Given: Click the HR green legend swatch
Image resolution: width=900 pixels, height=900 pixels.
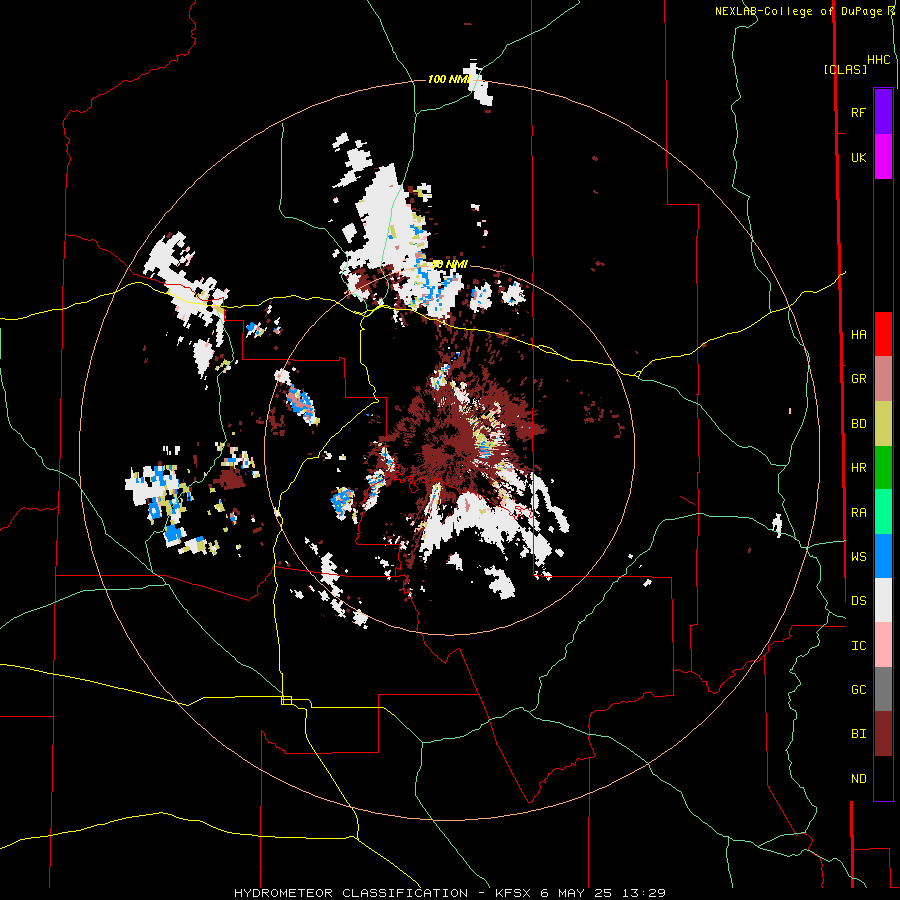Looking at the screenshot, I should [883, 468].
